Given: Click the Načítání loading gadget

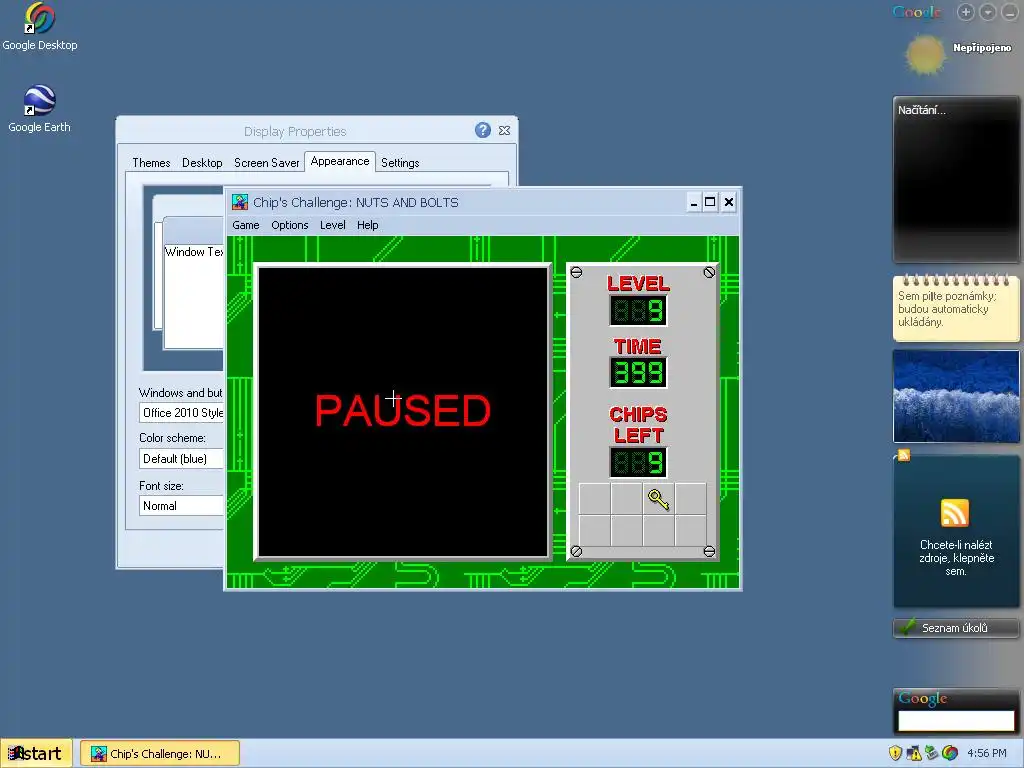Looking at the screenshot, I should coord(955,178).
